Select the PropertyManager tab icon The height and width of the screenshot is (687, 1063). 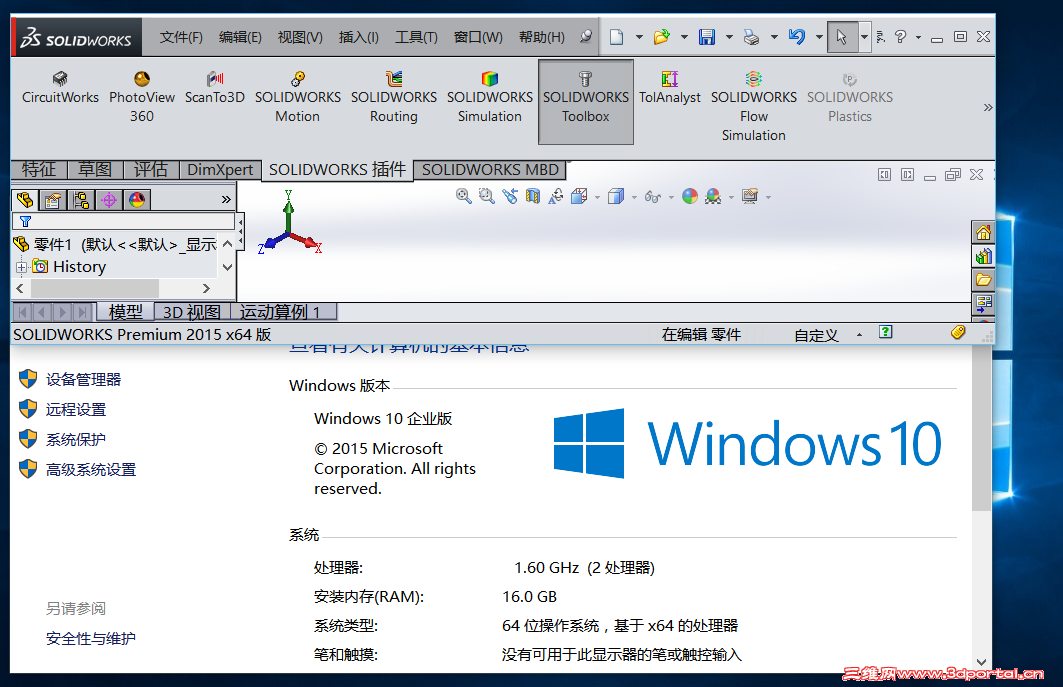(53, 200)
